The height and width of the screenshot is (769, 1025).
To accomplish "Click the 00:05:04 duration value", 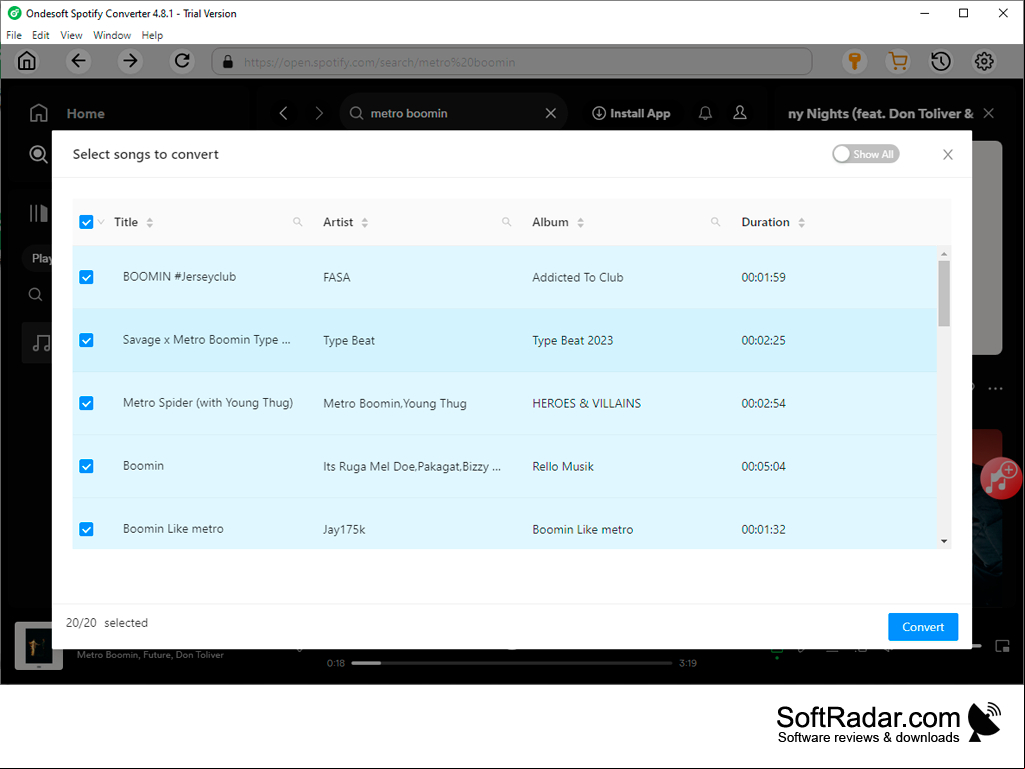I will (x=764, y=466).
